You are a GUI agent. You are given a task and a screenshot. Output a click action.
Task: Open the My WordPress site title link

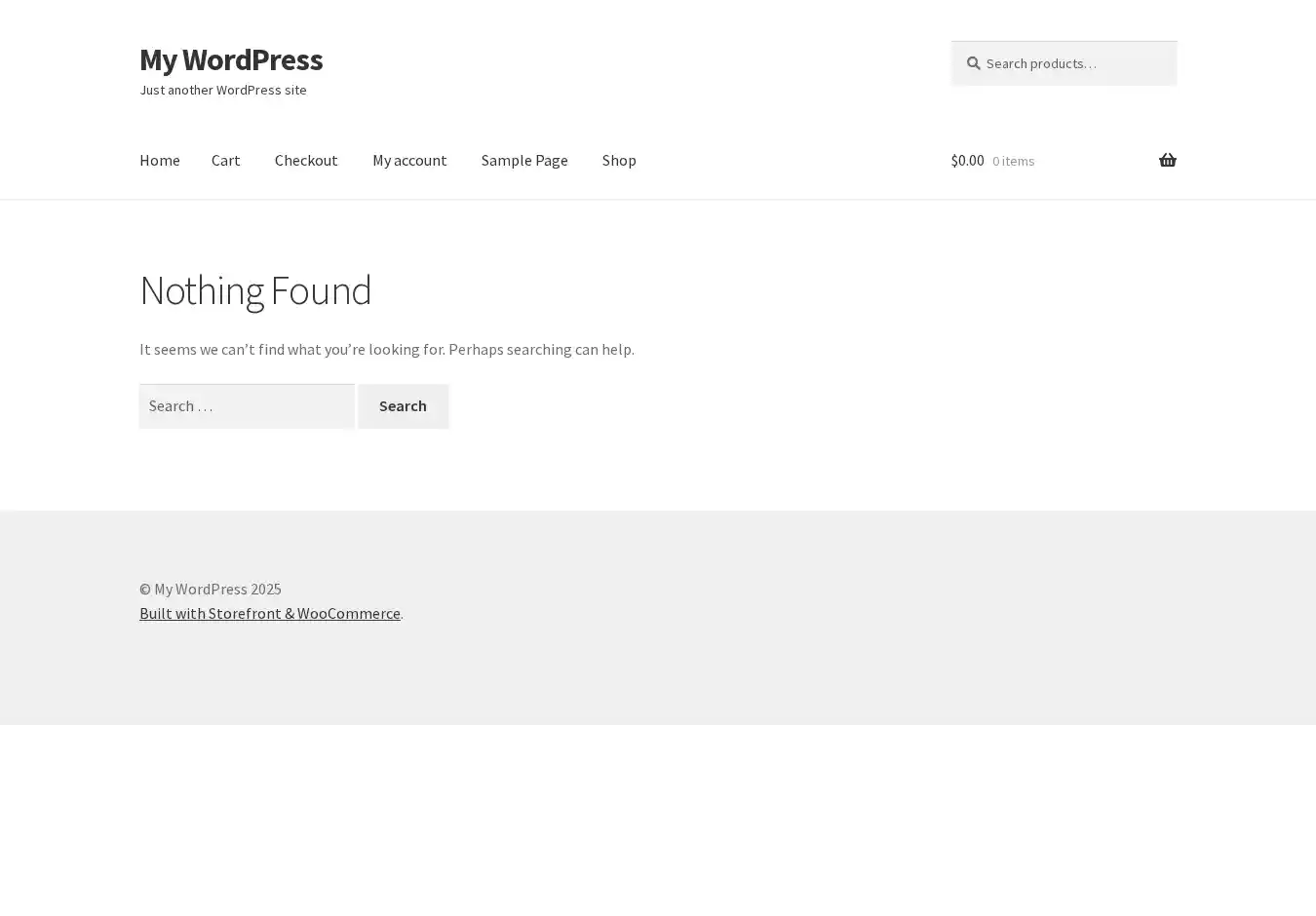tap(231, 59)
